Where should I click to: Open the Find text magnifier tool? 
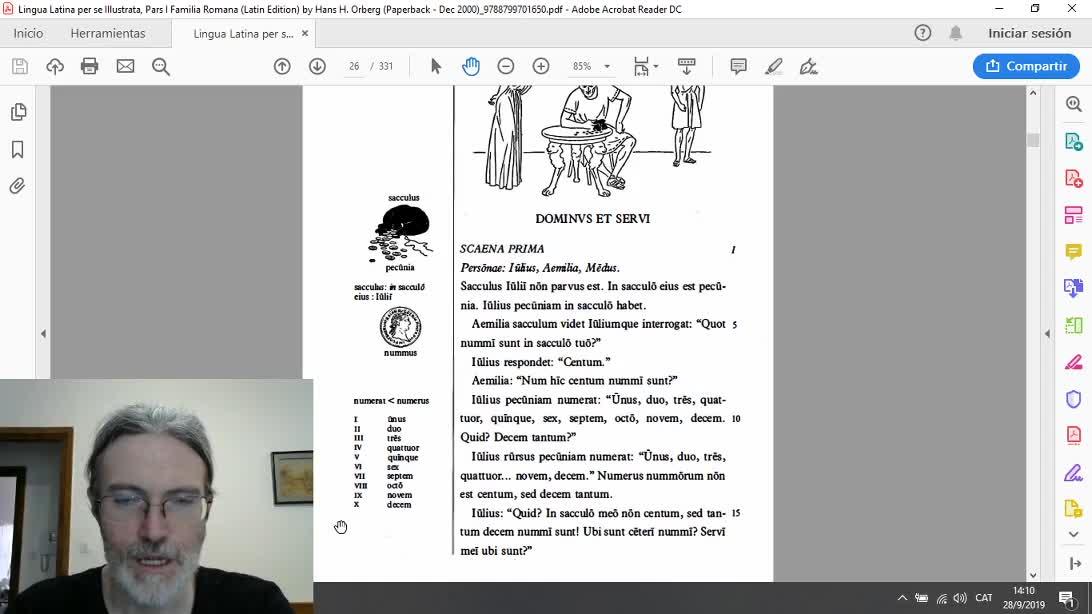click(x=161, y=66)
